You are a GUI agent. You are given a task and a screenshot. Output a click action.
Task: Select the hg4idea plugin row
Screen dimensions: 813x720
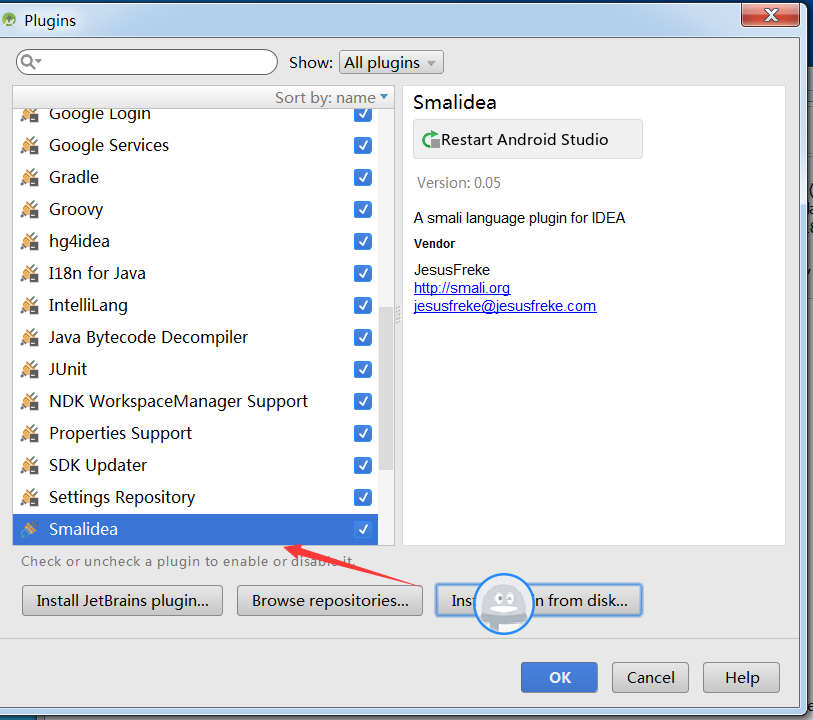pyautogui.click(x=195, y=242)
